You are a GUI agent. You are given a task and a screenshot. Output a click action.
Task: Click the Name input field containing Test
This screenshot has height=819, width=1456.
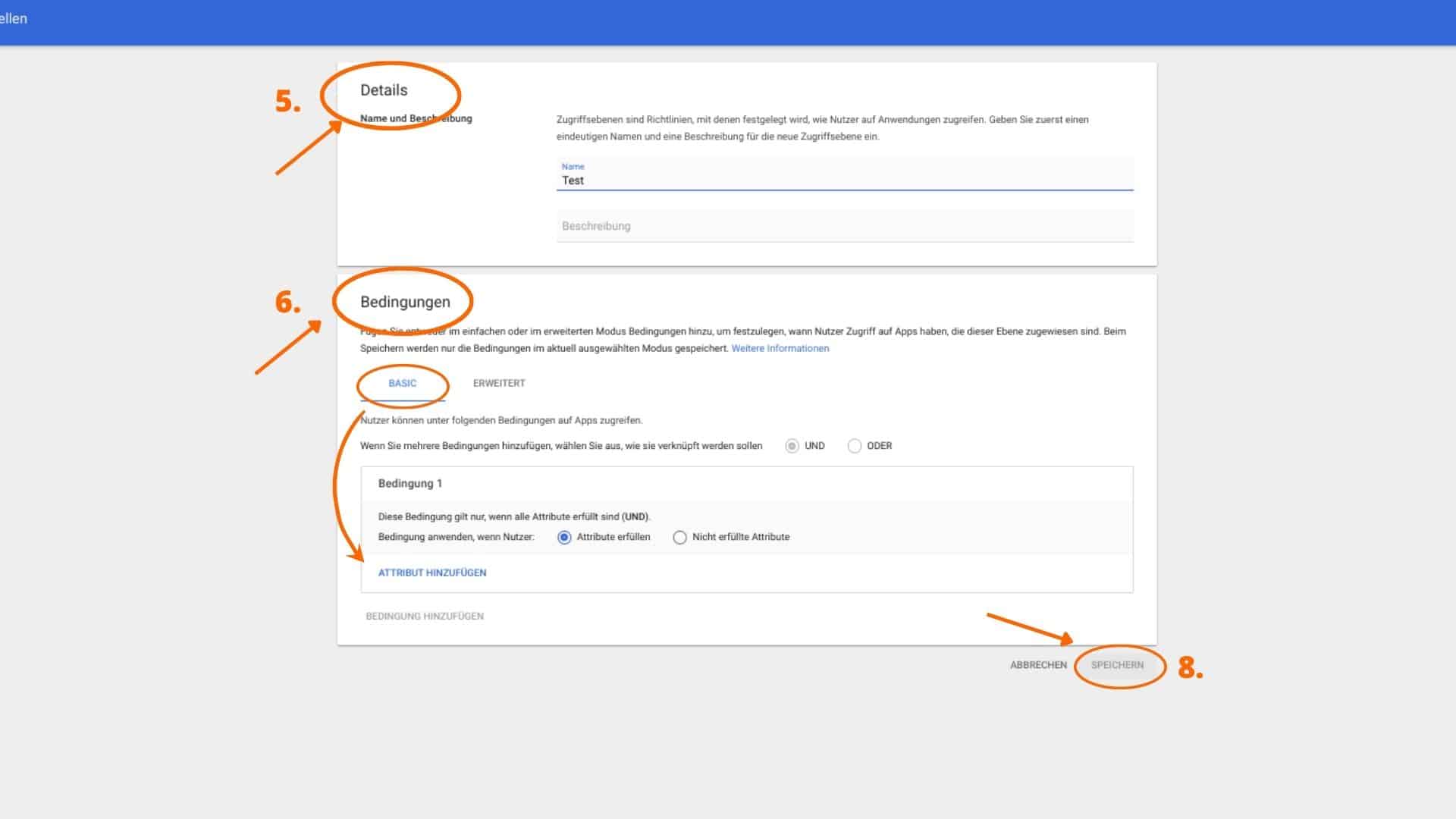844,180
